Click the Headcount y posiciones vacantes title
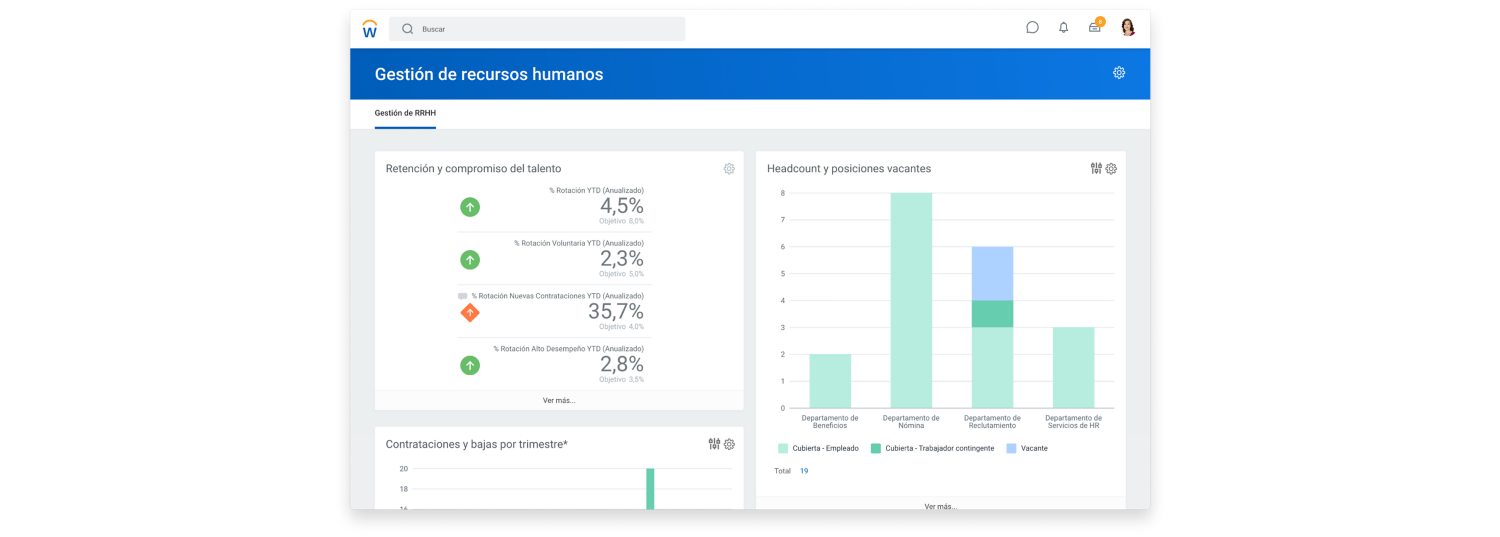The height and width of the screenshot is (537, 1500). tap(849, 169)
